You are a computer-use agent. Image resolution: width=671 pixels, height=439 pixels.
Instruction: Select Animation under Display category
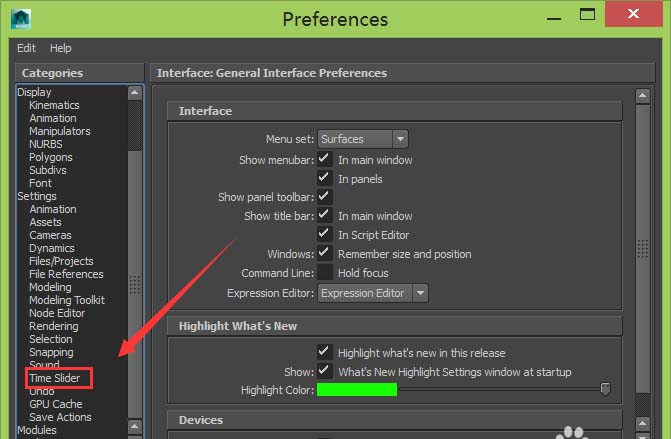[x=53, y=118]
